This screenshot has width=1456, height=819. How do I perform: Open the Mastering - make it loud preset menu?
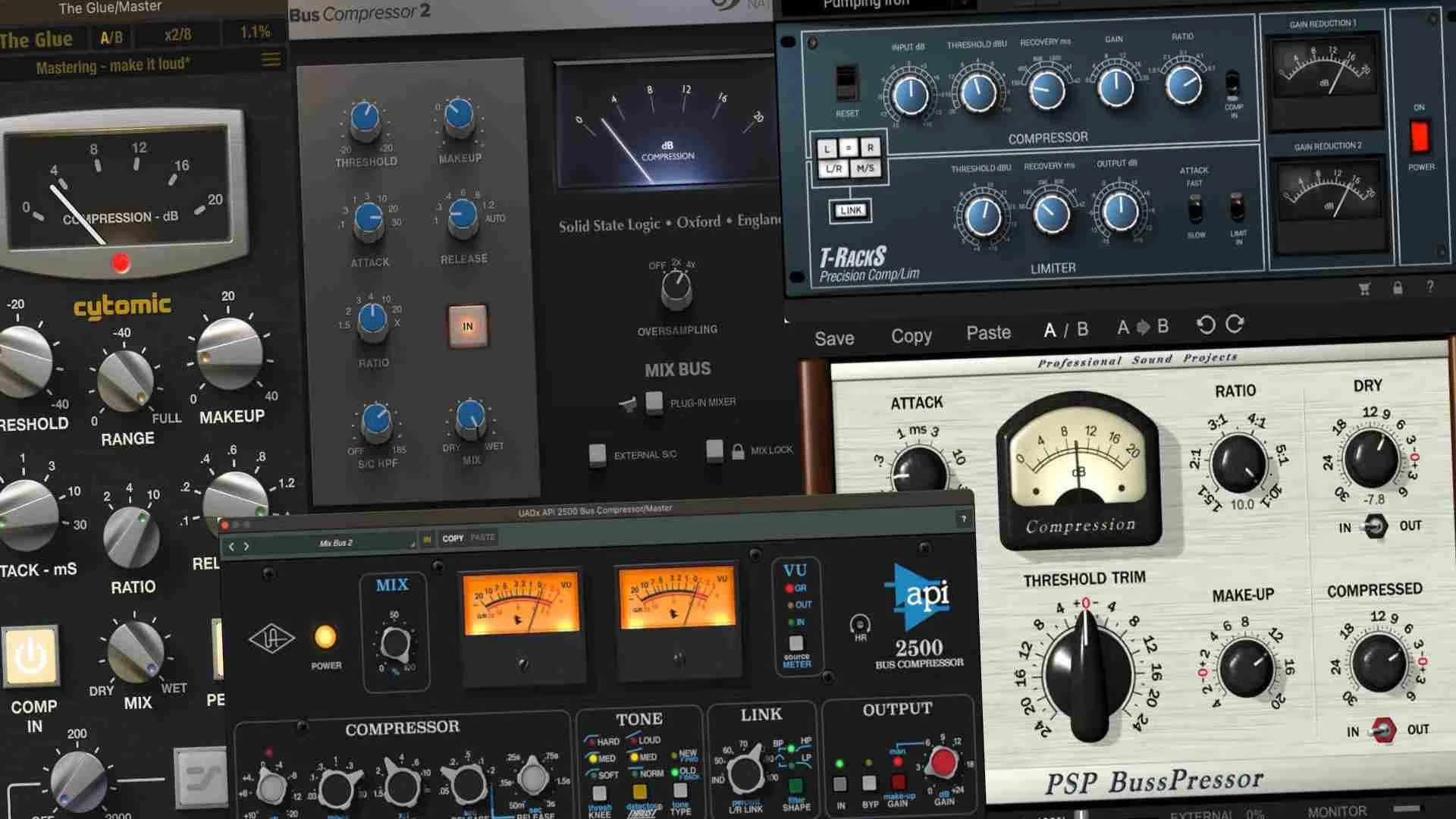coord(114,66)
